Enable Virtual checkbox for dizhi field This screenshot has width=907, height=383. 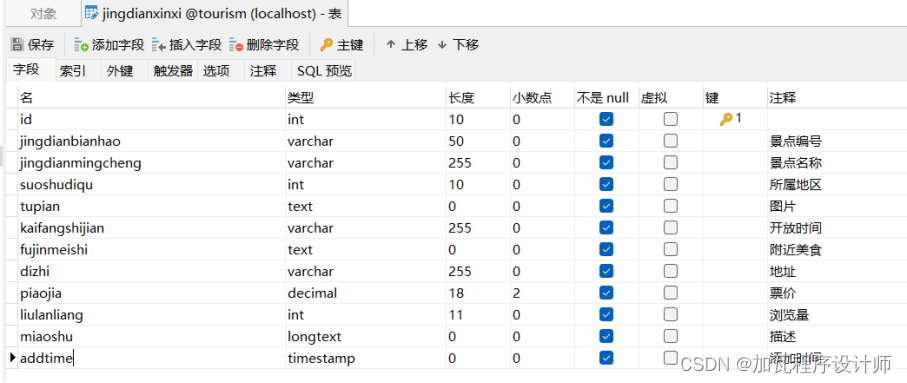670,271
